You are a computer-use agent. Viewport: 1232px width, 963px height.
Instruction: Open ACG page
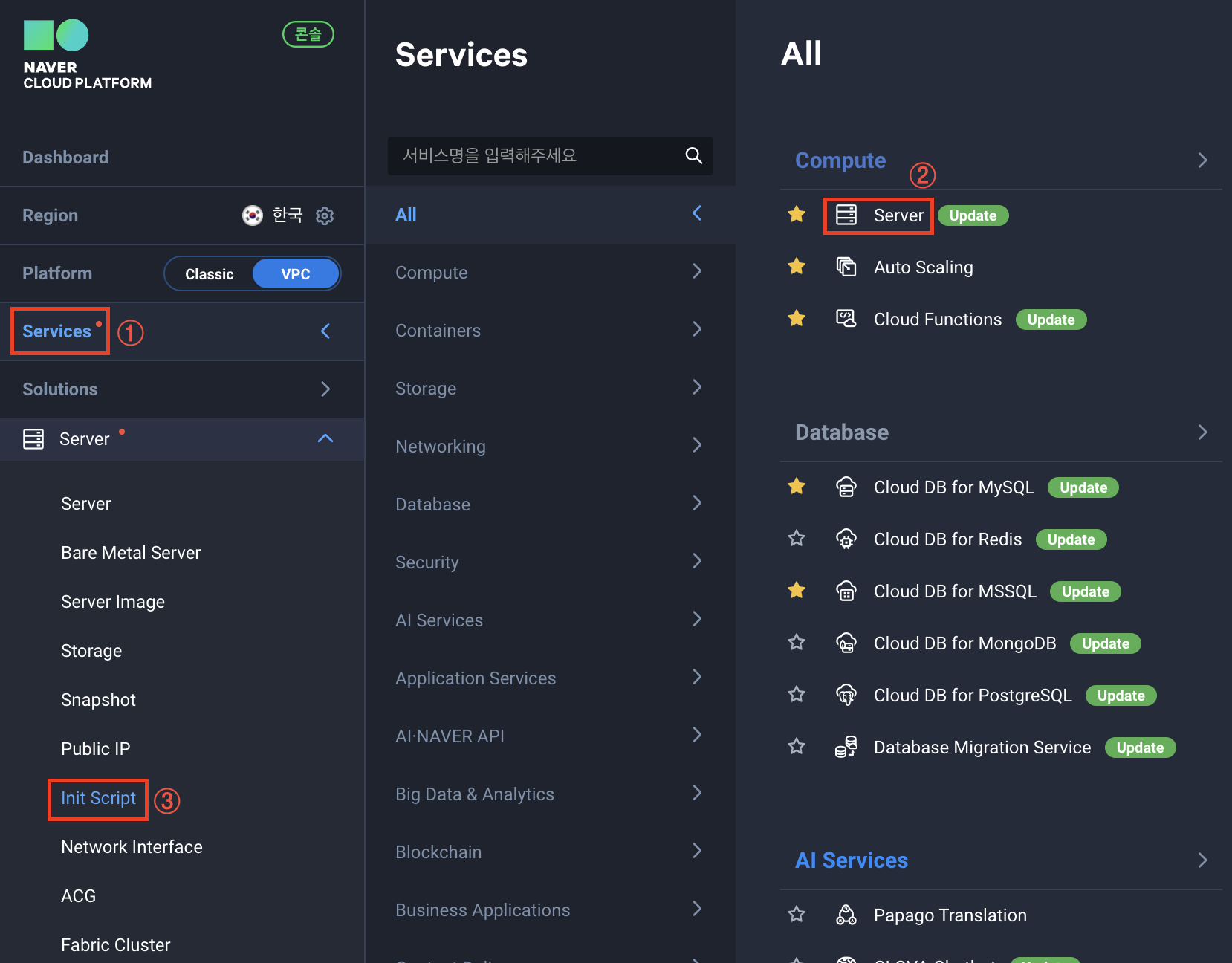(x=78, y=896)
